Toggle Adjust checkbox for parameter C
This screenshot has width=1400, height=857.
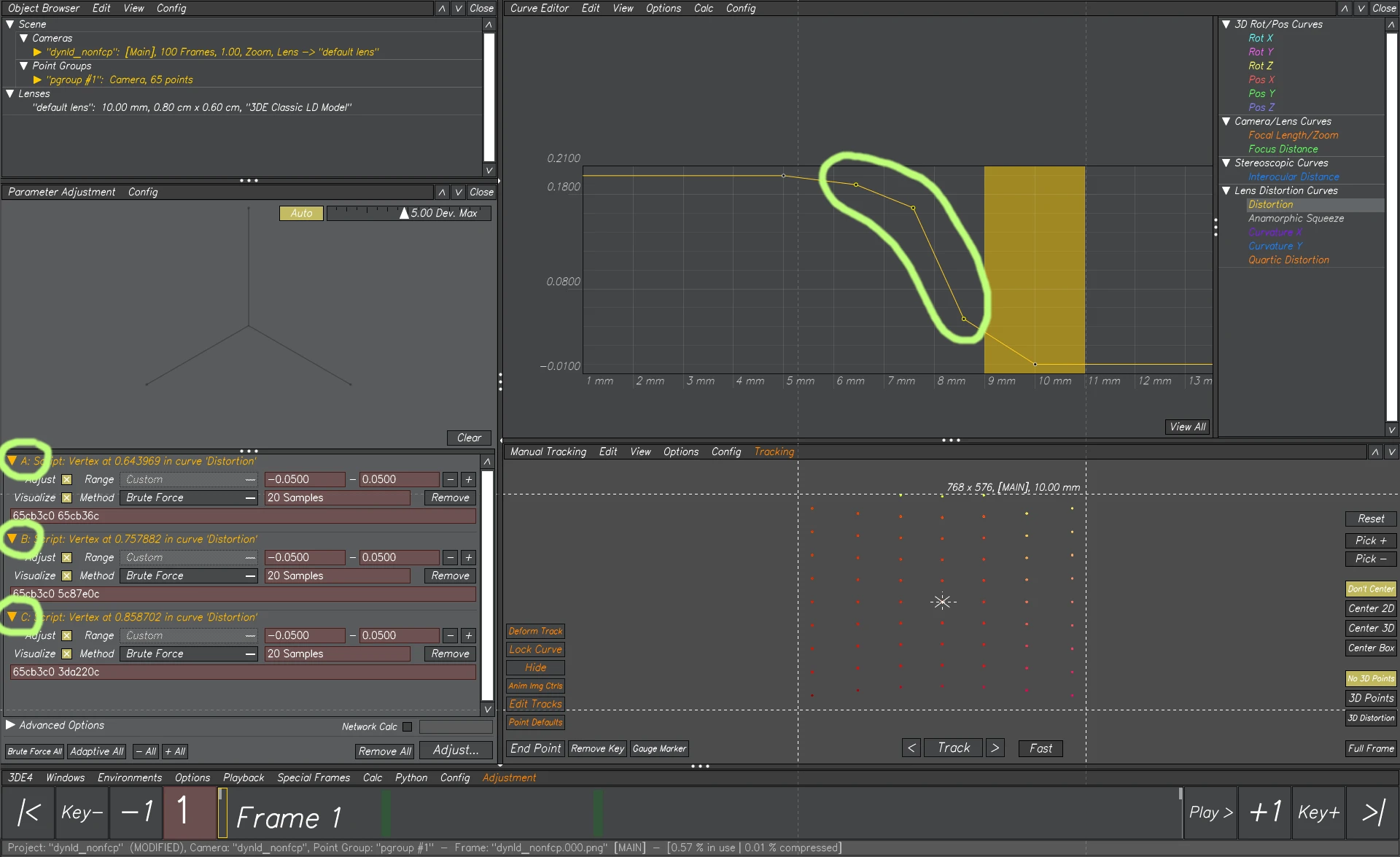click(67, 635)
